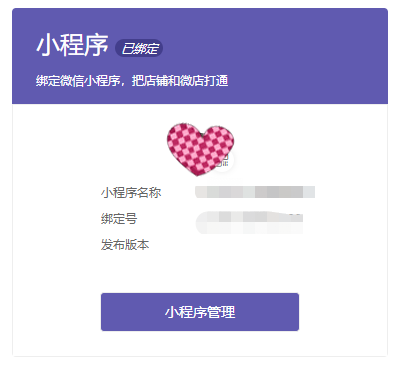Image resolution: width=403 pixels, height=368 pixels.
Task: Open the QR code icon beside the heart
Action: pyautogui.click(x=224, y=161)
